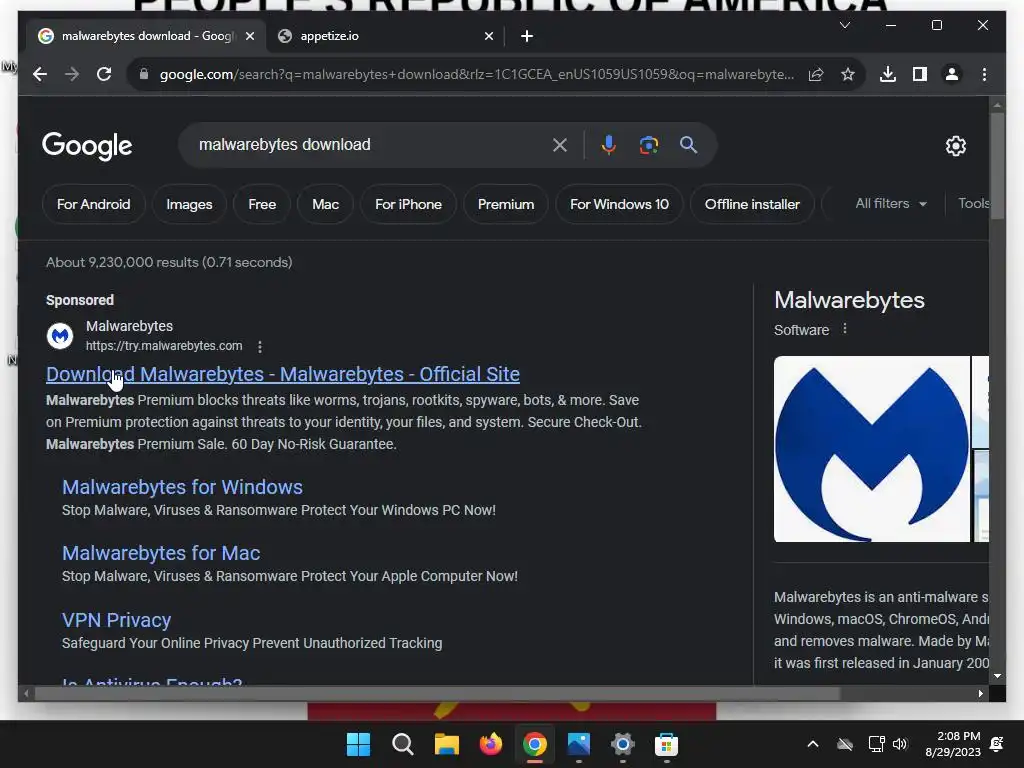Image resolution: width=1024 pixels, height=768 pixels.
Task: Open Settings gear in taskbar
Action: point(622,744)
